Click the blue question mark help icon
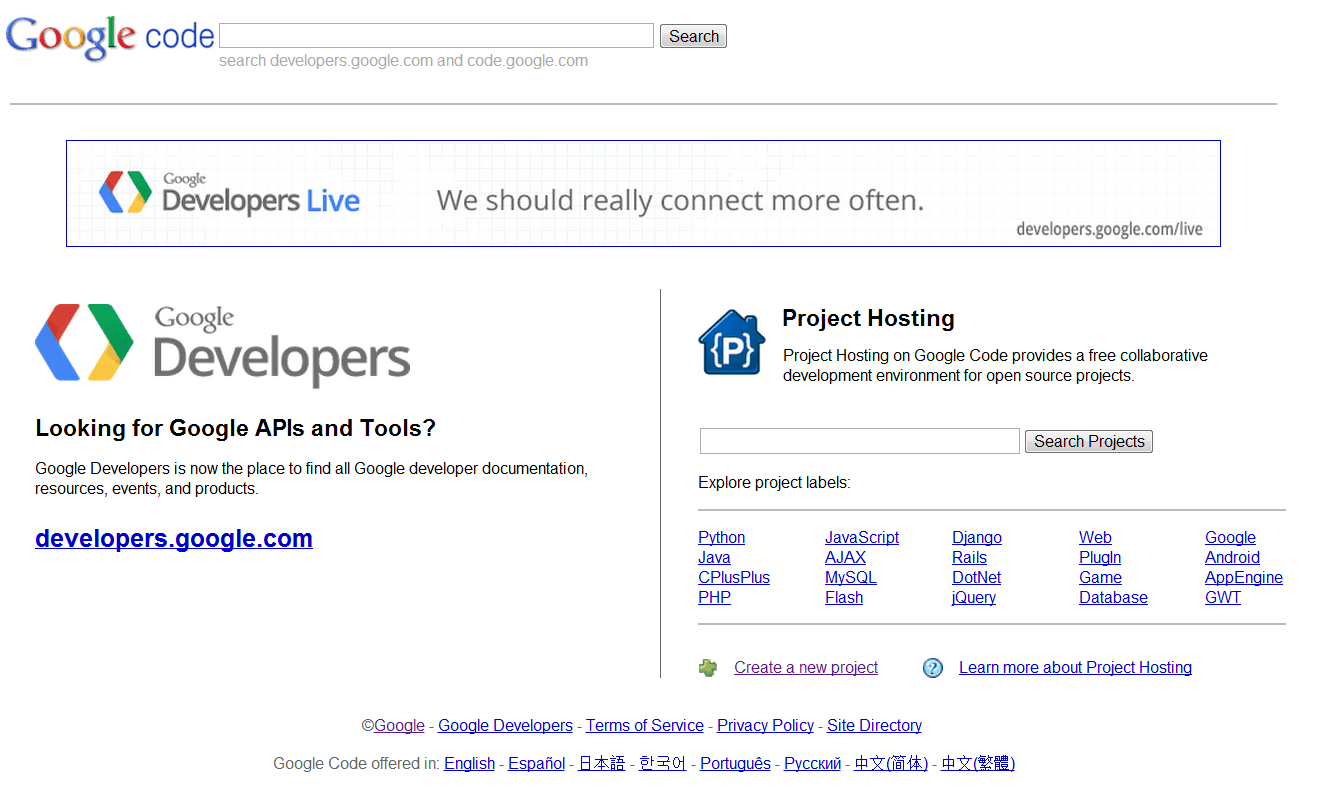This screenshot has width=1319, height=810. coord(933,668)
